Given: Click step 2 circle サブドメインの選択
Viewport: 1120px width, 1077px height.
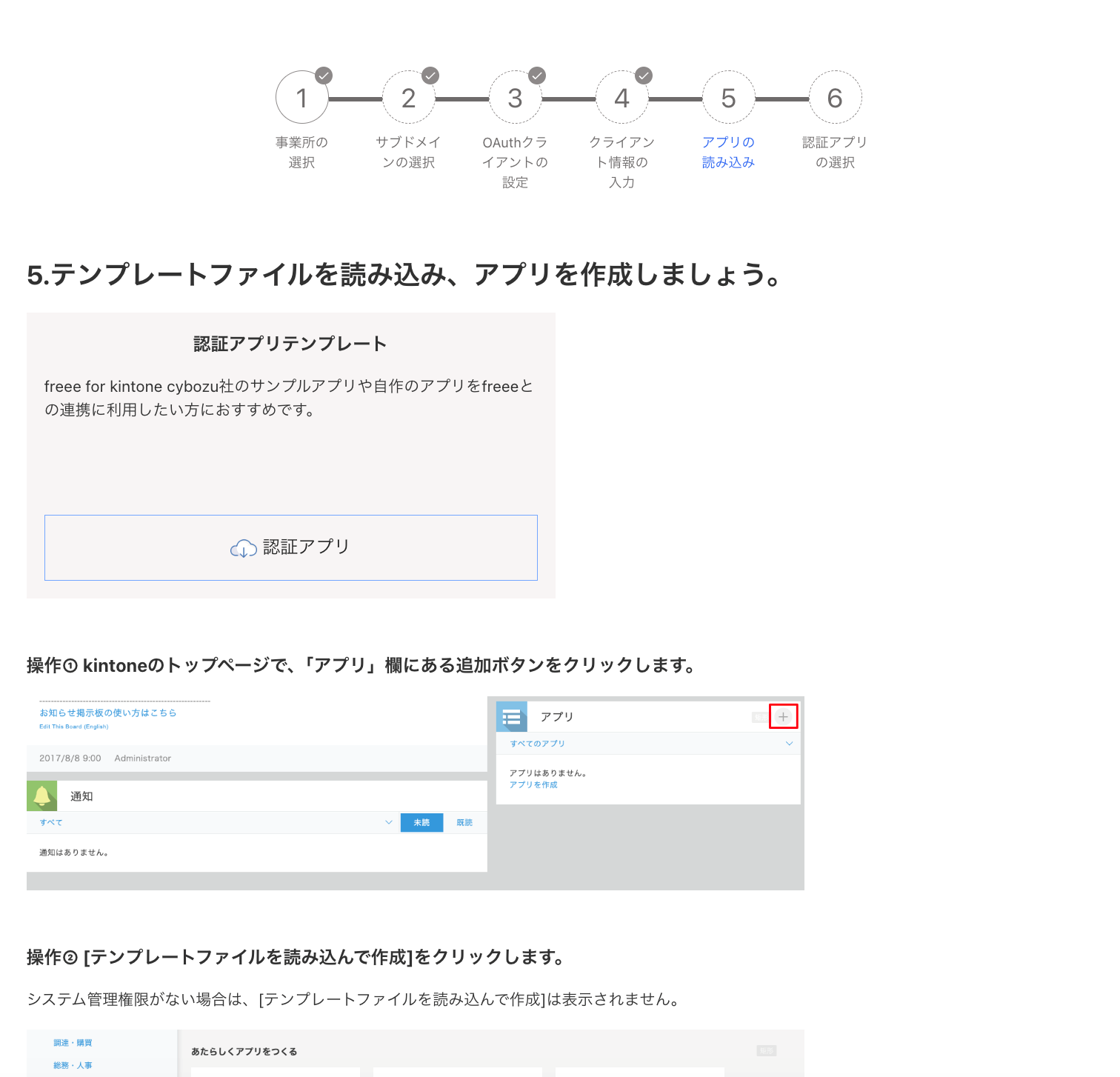Looking at the screenshot, I should [409, 98].
